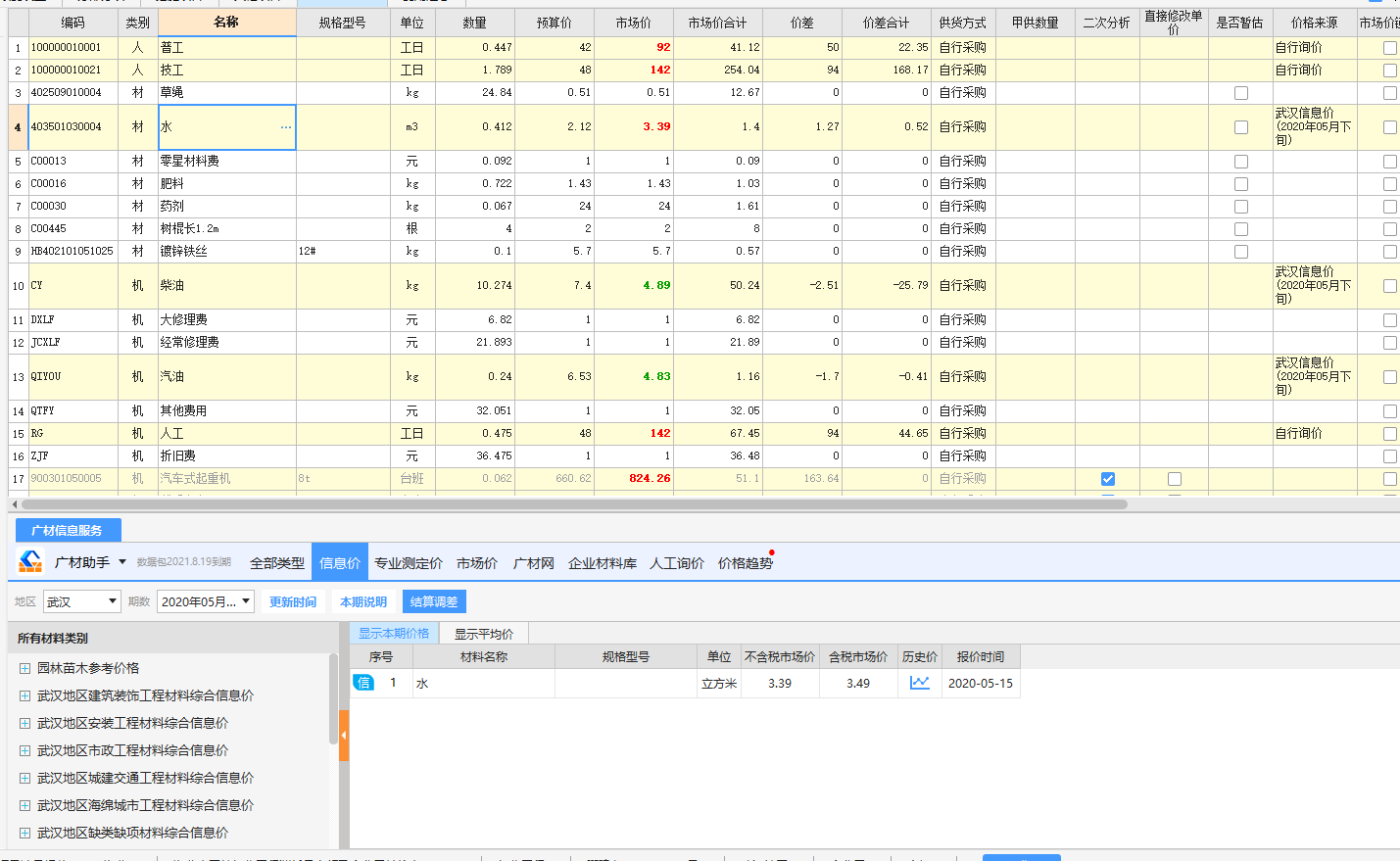Open the 专业测定价 tab
The height and width of the screenshot is (861, 1400).
(409, 563)
